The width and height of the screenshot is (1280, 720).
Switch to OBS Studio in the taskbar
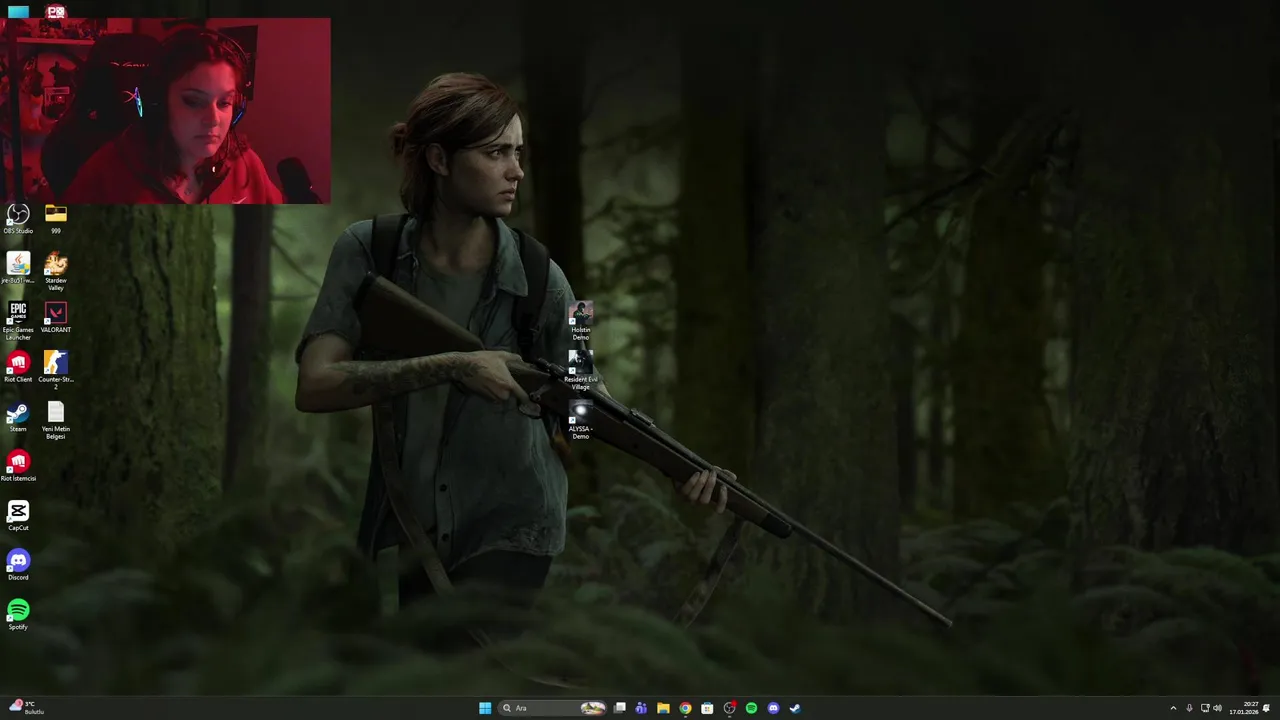(x=729, y=708)
